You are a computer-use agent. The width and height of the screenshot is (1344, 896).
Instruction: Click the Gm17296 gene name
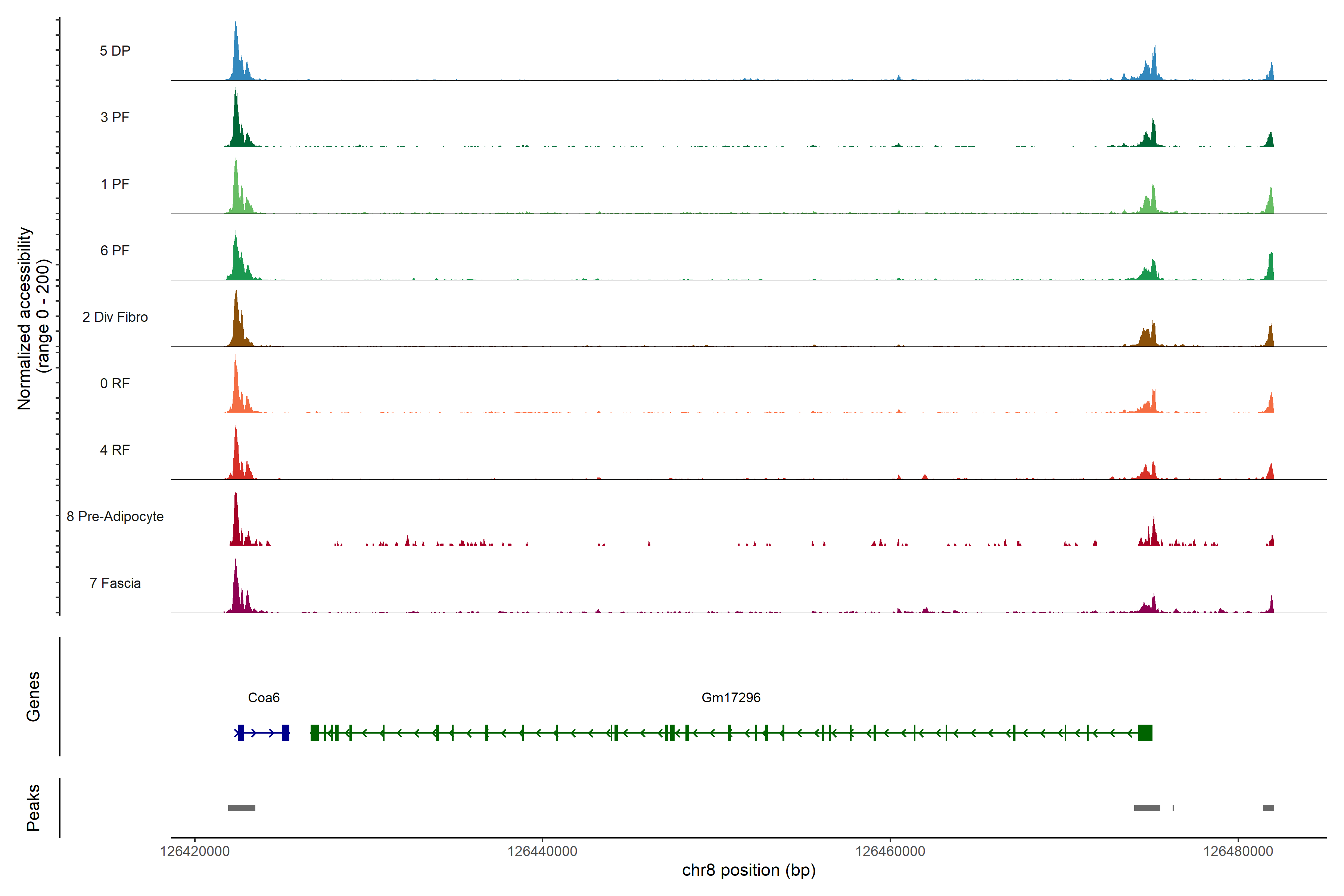(x=731, y=697)
